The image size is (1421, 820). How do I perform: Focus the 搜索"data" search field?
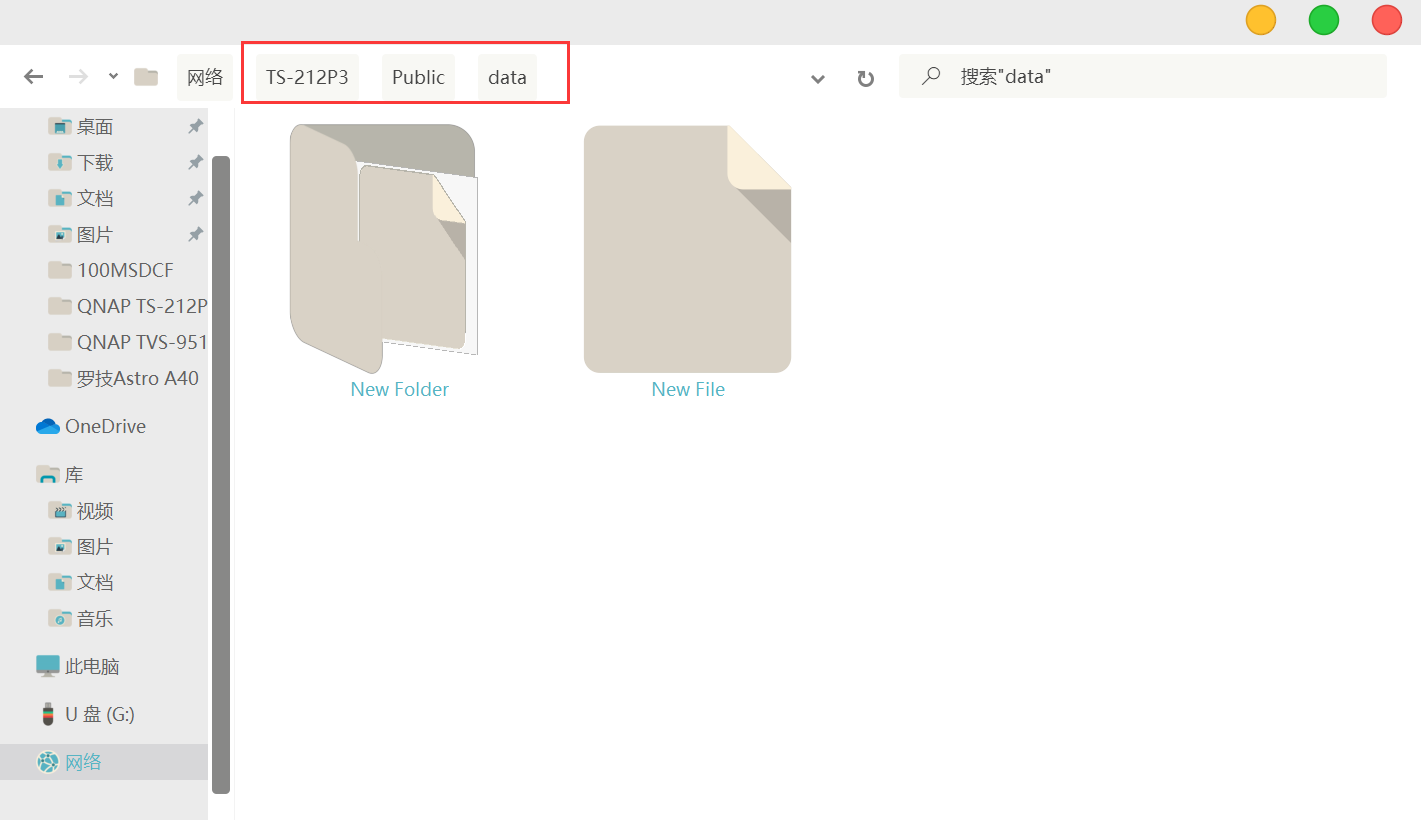point(1142,76)
